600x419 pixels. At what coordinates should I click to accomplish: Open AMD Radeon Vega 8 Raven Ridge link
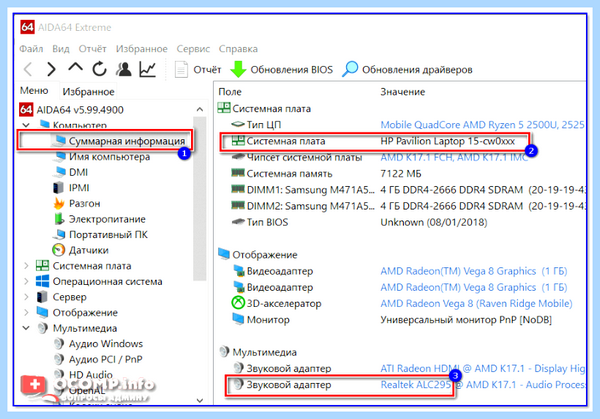[476, 304]
